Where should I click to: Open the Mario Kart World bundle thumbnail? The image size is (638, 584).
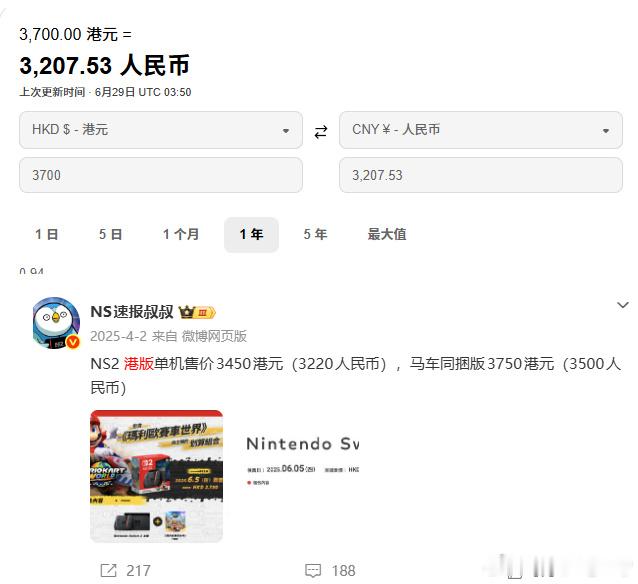(x=157, y=476)
